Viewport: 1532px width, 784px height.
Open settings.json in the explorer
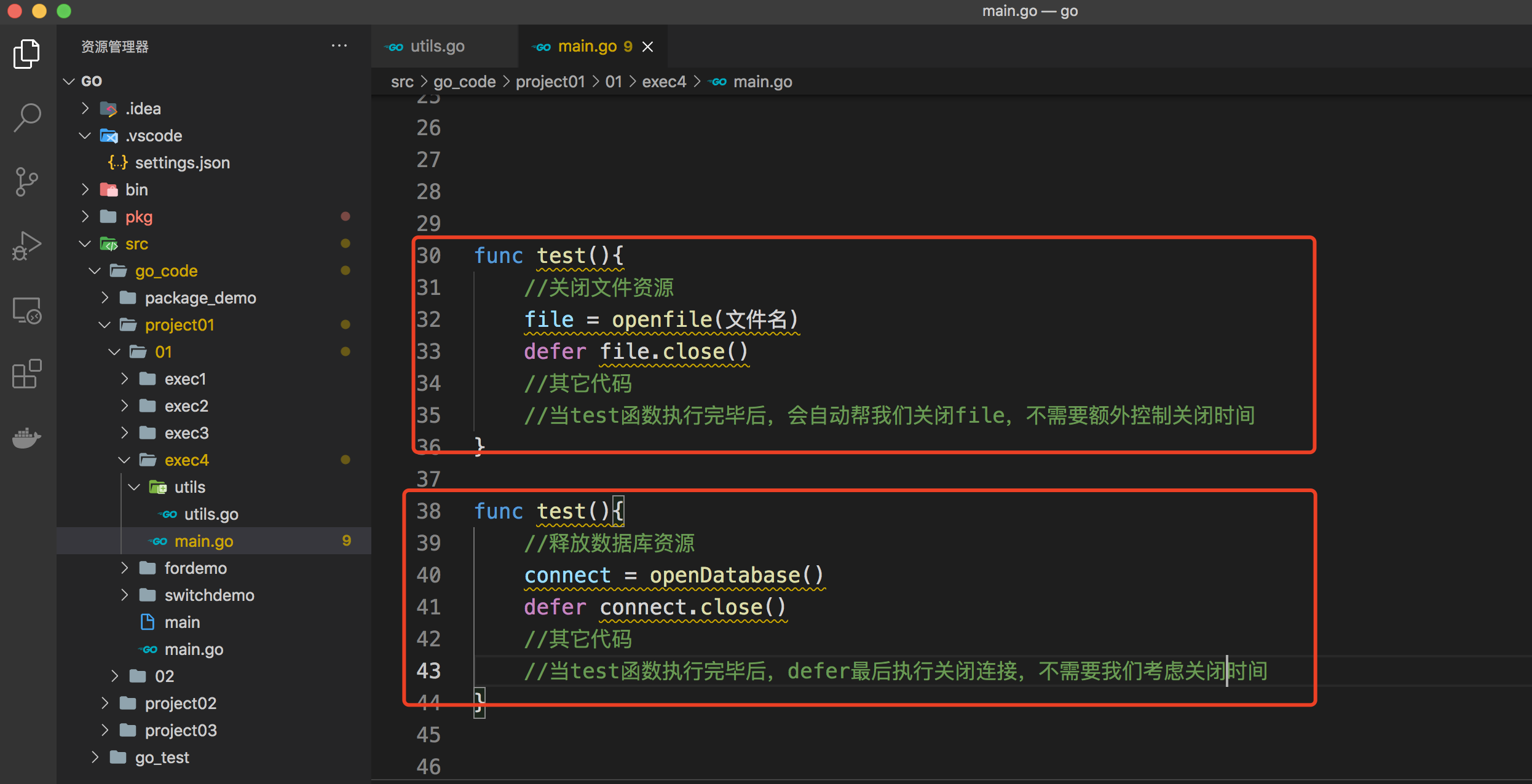[x=182, y=163]
